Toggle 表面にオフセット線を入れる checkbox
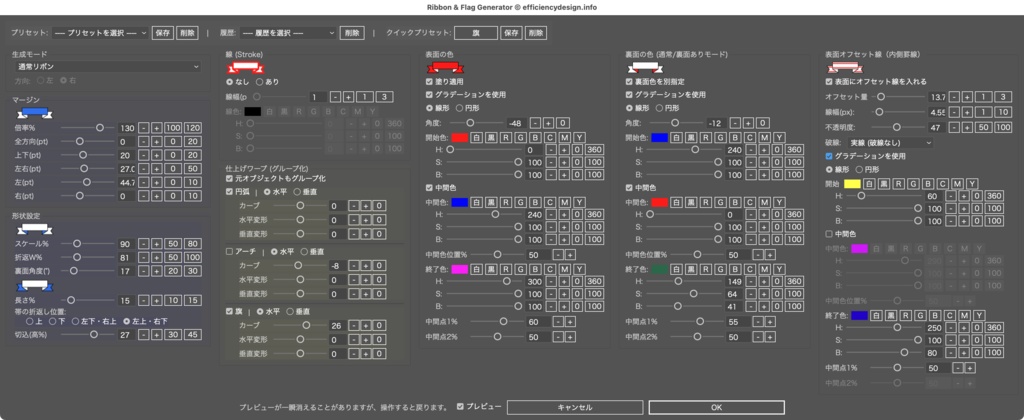The width and height of the screenshot is (1024, 420). coord(829,82)
